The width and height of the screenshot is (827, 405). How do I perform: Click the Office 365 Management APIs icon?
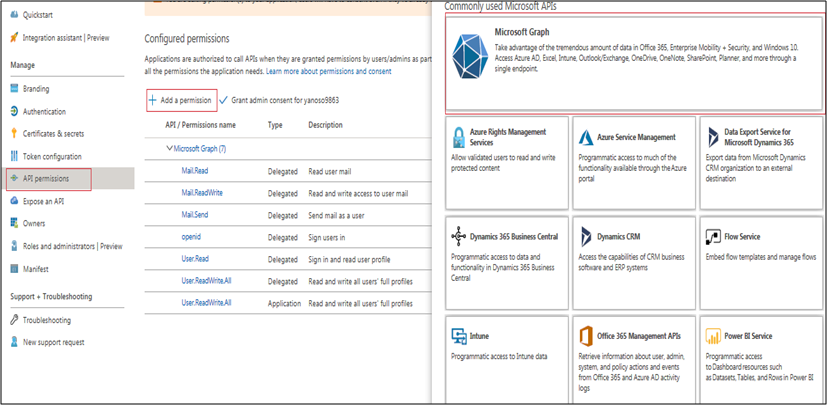pos(584,336)
